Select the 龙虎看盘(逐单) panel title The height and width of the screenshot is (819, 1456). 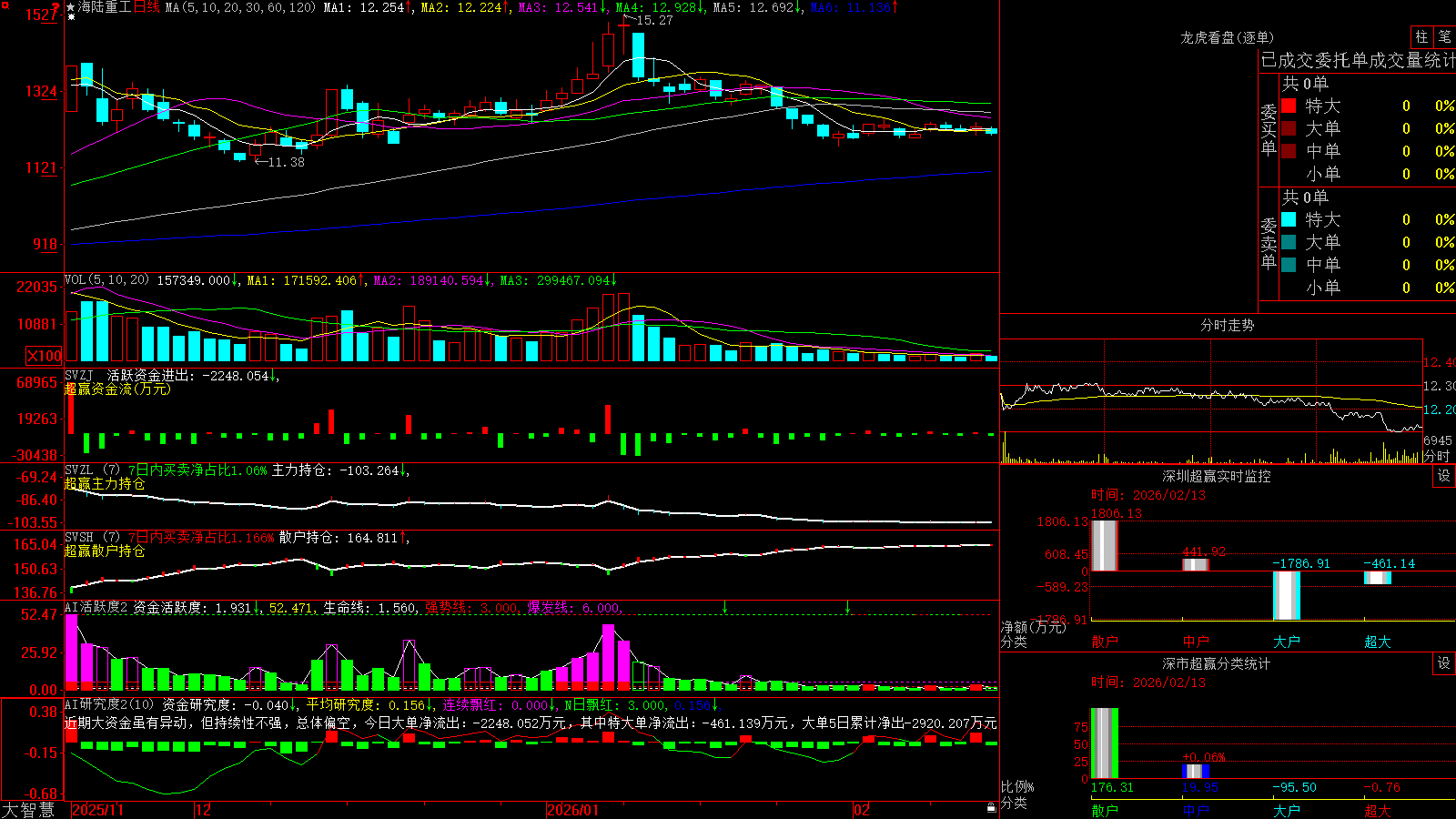tap(1227, 37)
